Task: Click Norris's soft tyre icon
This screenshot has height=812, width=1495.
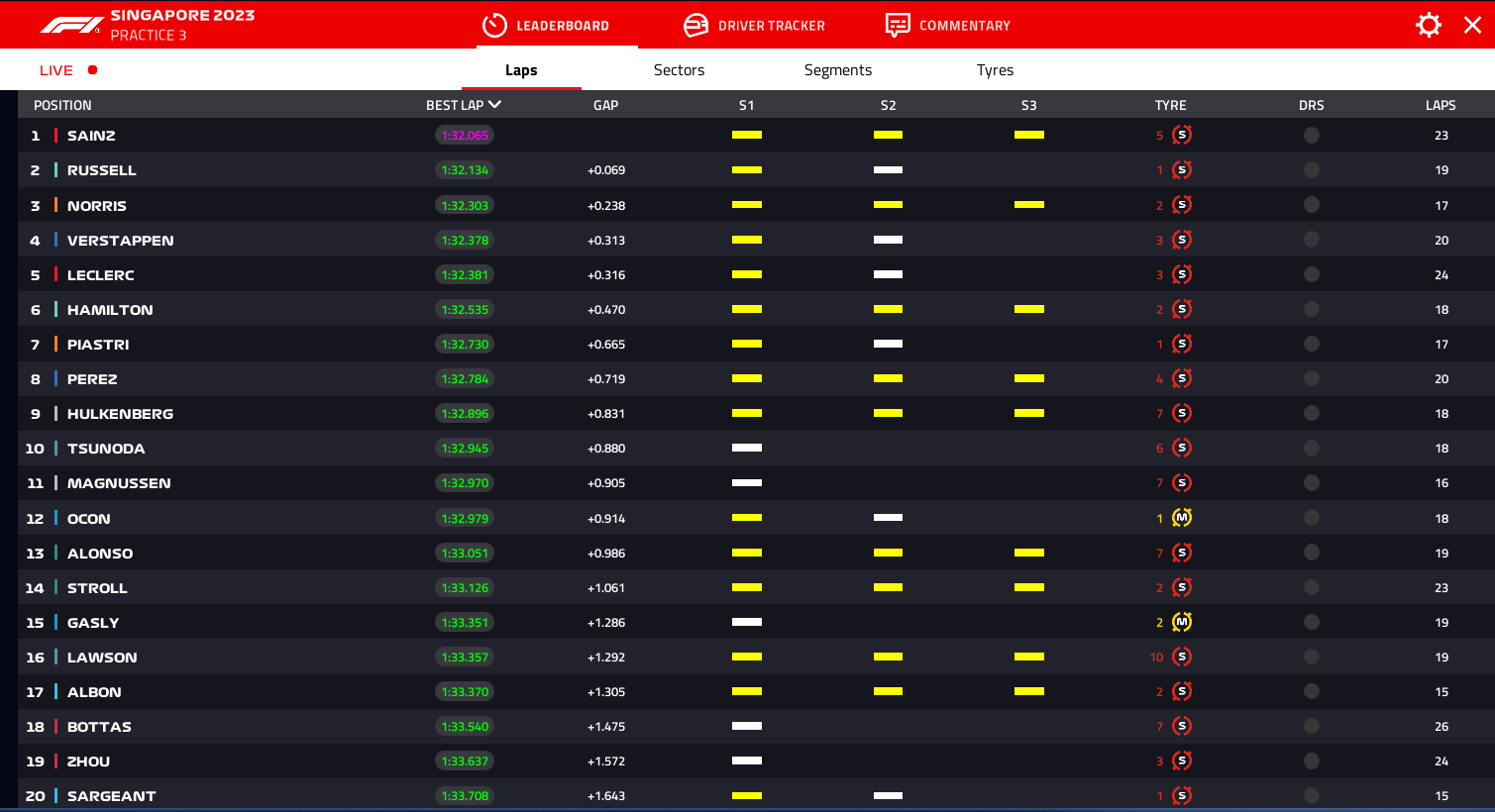Action: (x=1182, y=205)
